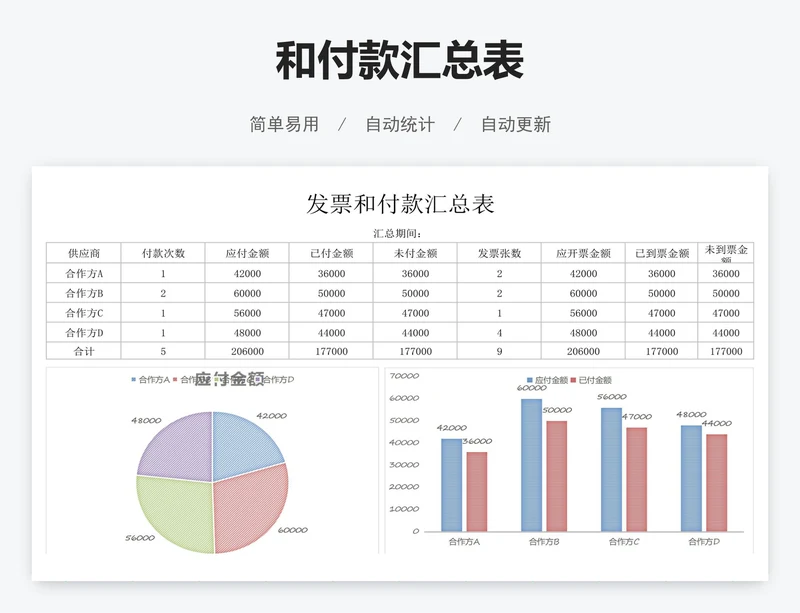Image resolution: width=800 pixels, height=613 pixels.
Task: Click the red 已付金额 bar for 合作方A
Action: coord(477,492)
